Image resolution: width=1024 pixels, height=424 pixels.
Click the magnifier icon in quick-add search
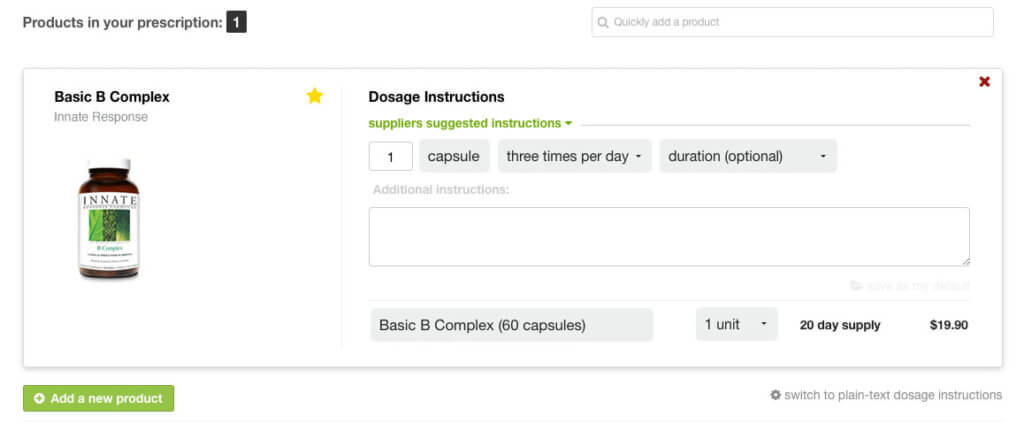603,22
